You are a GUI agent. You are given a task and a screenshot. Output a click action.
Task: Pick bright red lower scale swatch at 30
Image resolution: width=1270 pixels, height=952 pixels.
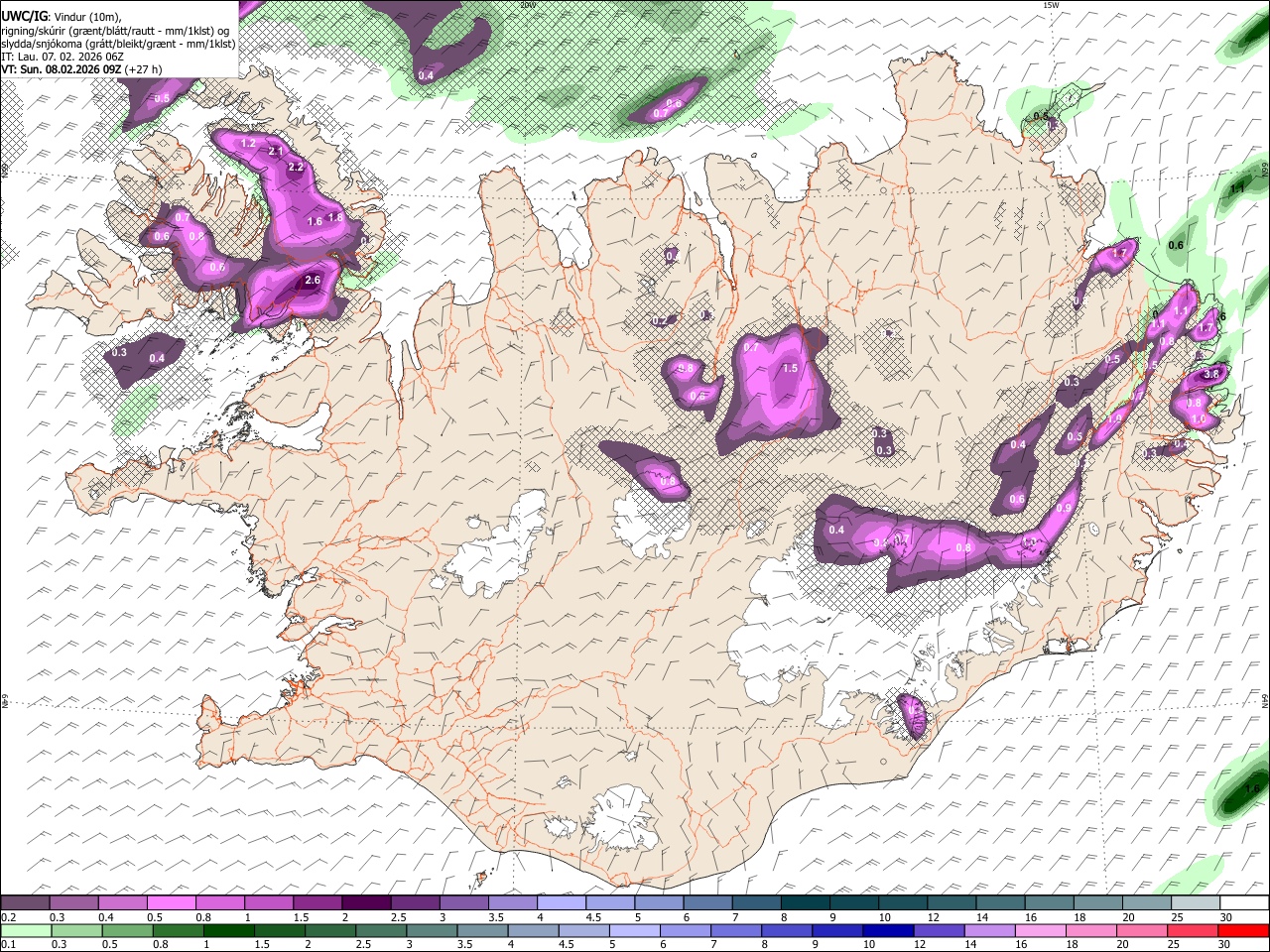[x=1243, y=930]
